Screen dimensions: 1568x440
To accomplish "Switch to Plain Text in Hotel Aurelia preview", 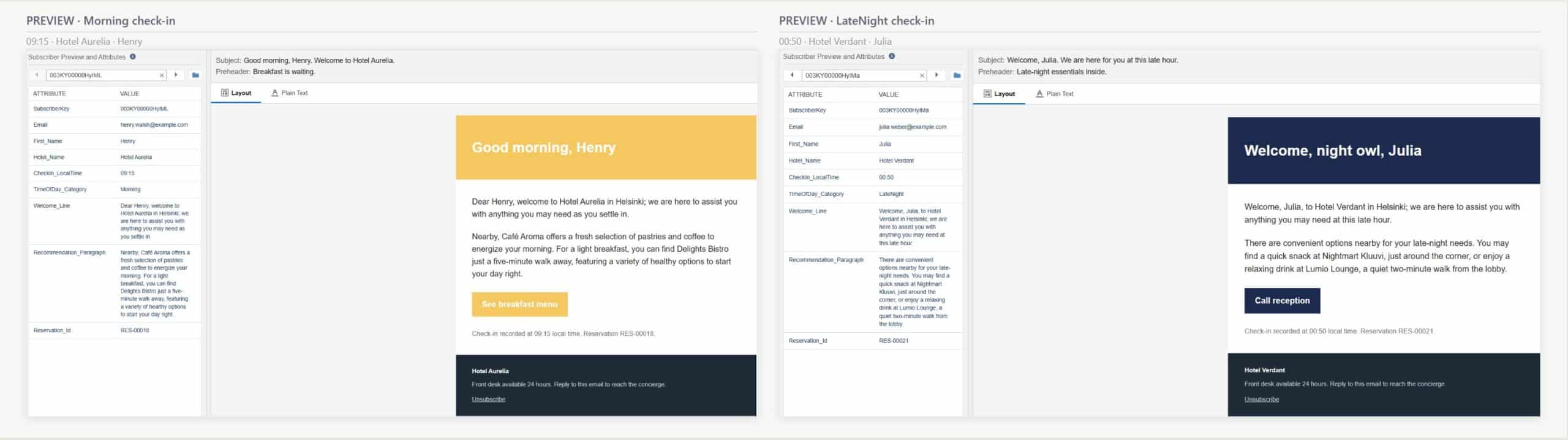I will pyautogui.click(x=290, y=93).
